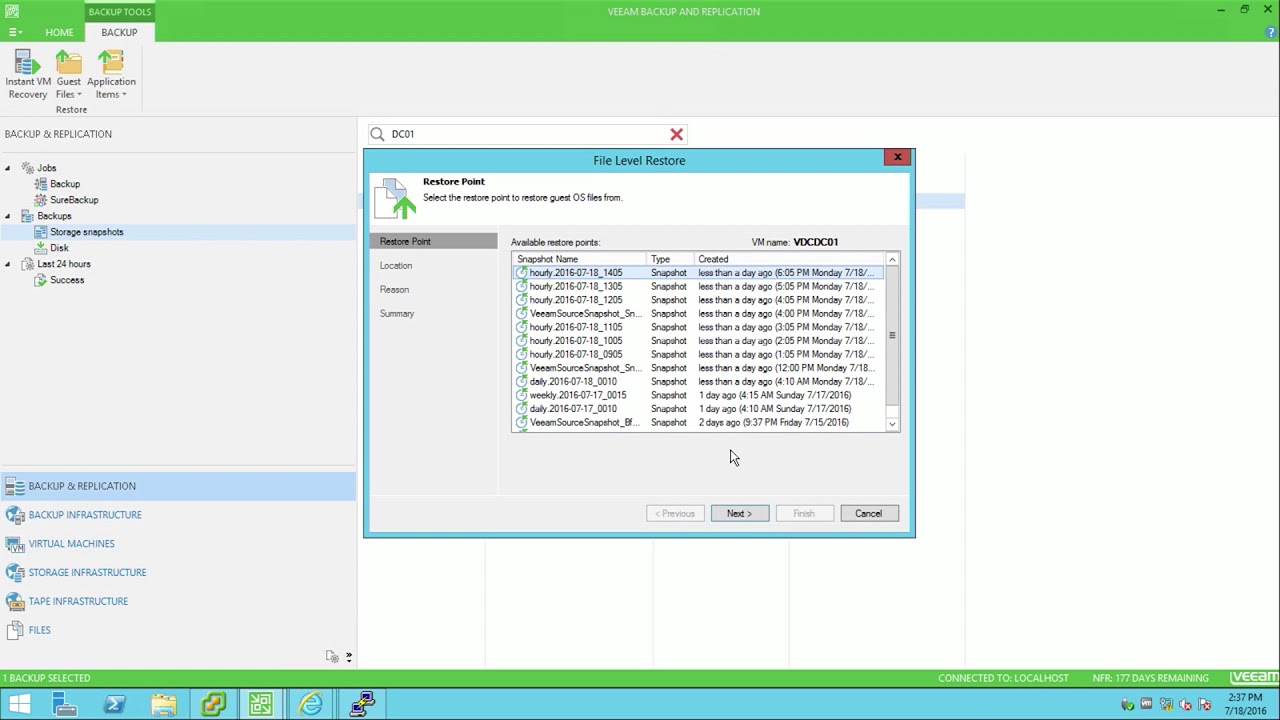The image size is (1280, 720).
Task: Click the Cancel button
Action: click(869, 513)
